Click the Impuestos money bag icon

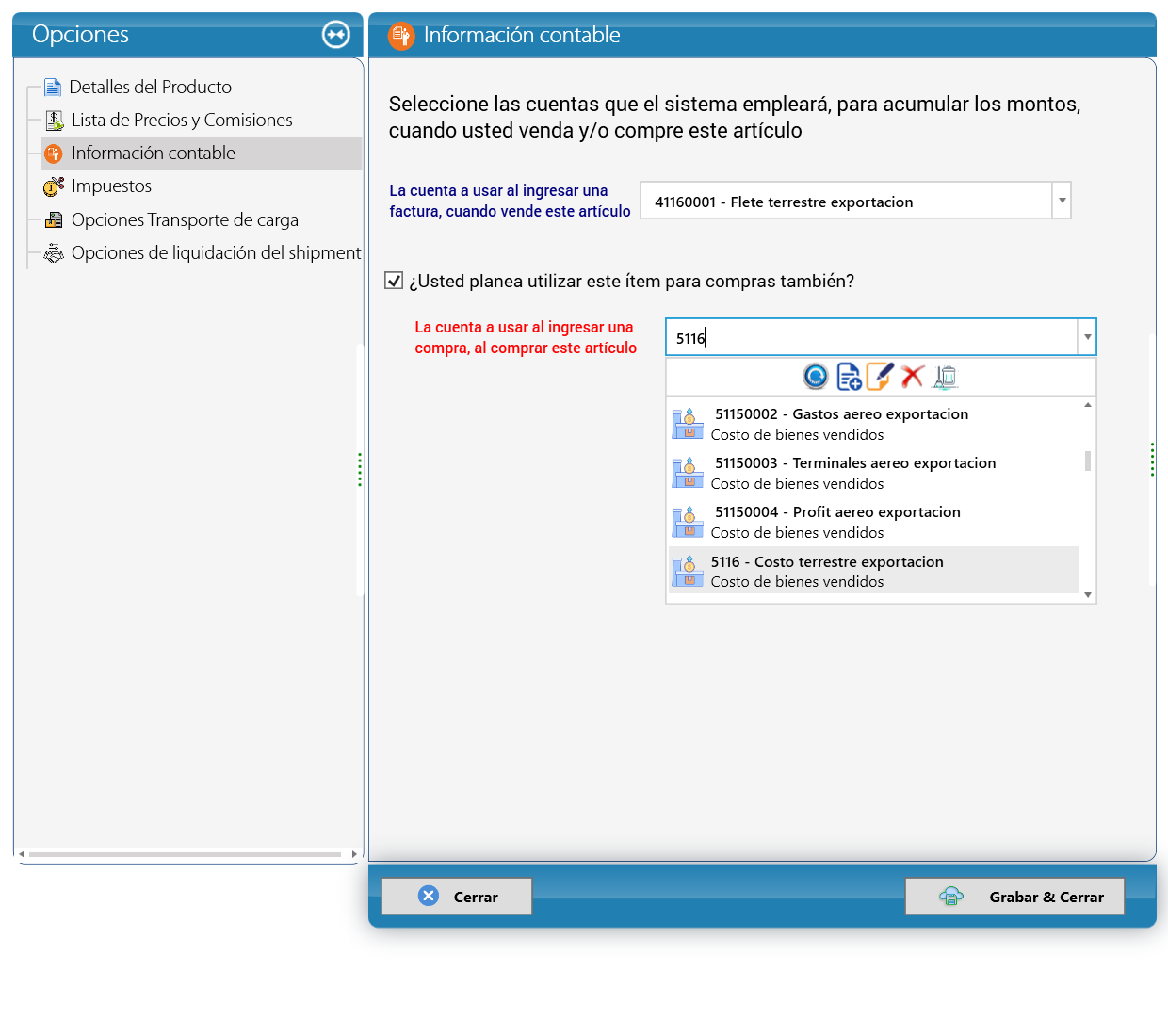pos(54,186)
